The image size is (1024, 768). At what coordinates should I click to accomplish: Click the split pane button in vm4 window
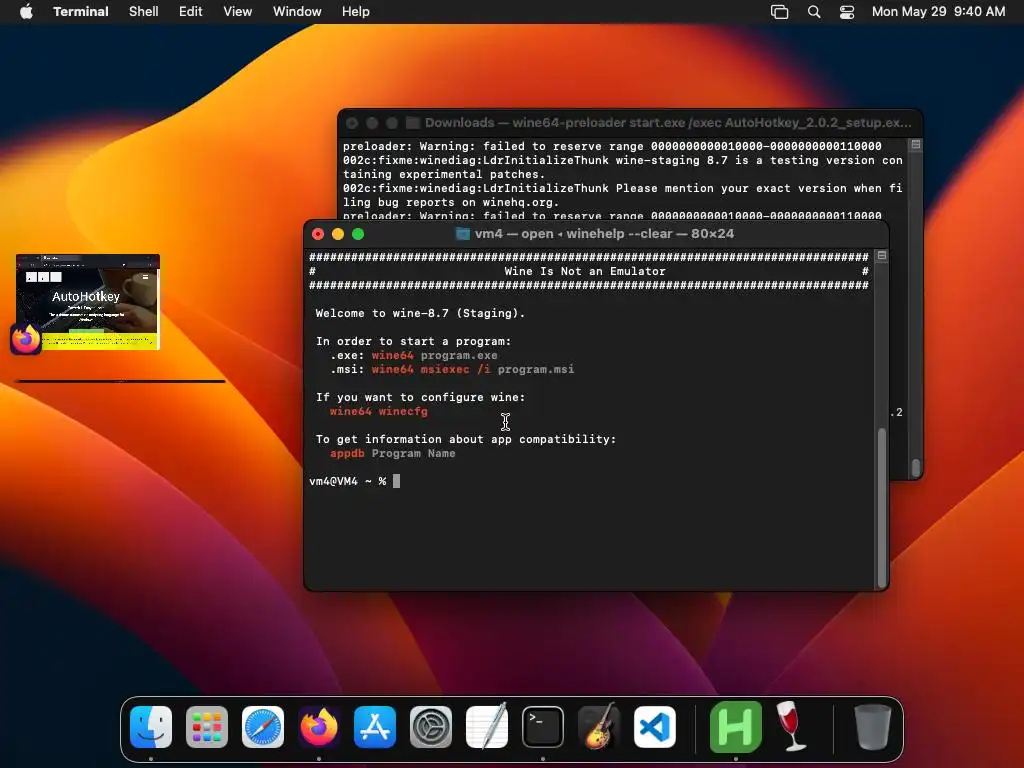[x=882, y=255]
